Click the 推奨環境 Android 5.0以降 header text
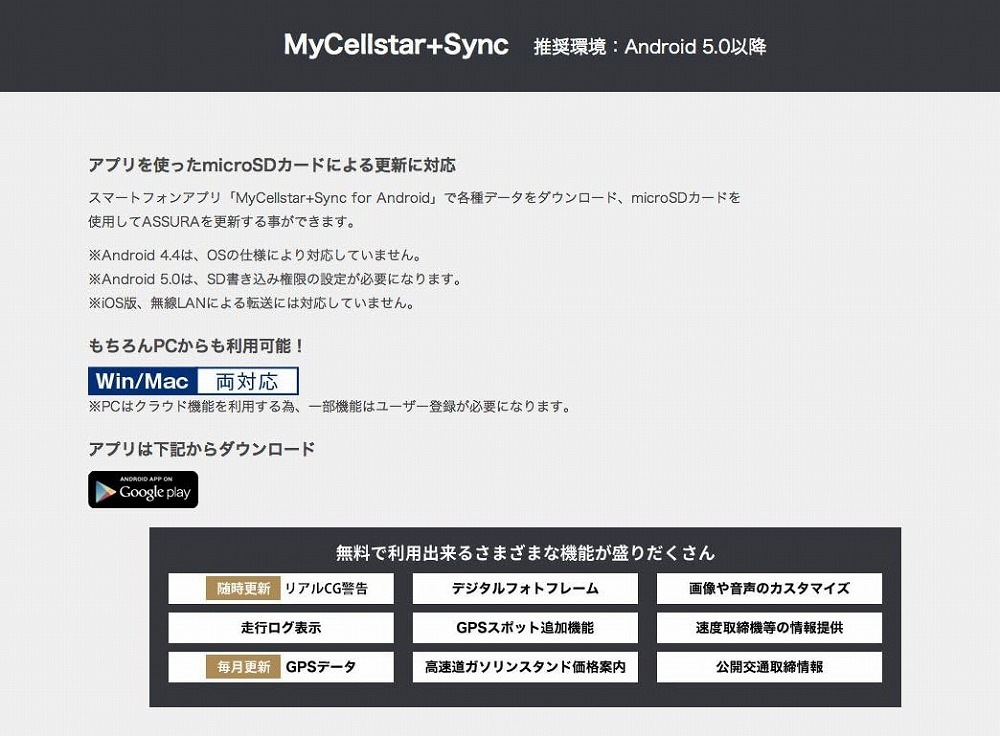This screenshot has width=1000, height=736. [x=650, y=47]
